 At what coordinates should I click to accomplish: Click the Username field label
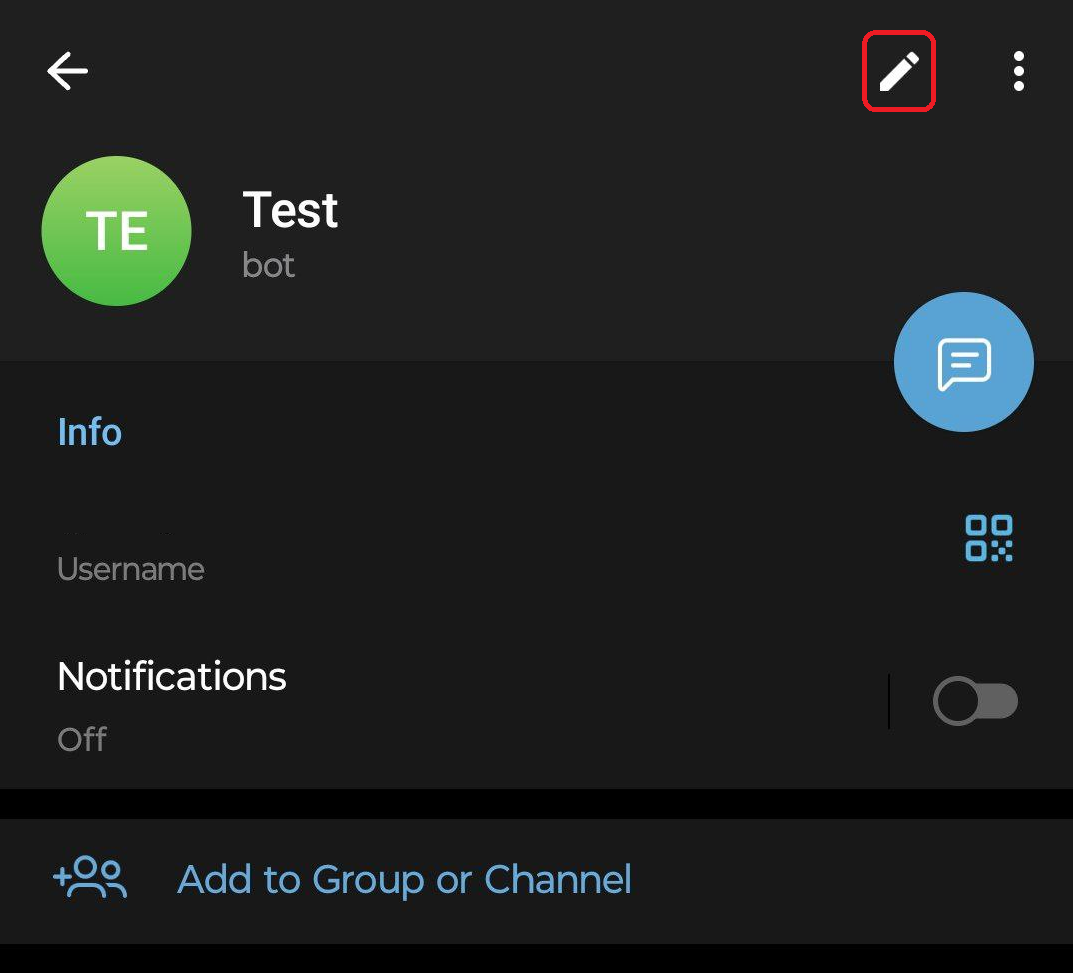[x=131, y=570]
